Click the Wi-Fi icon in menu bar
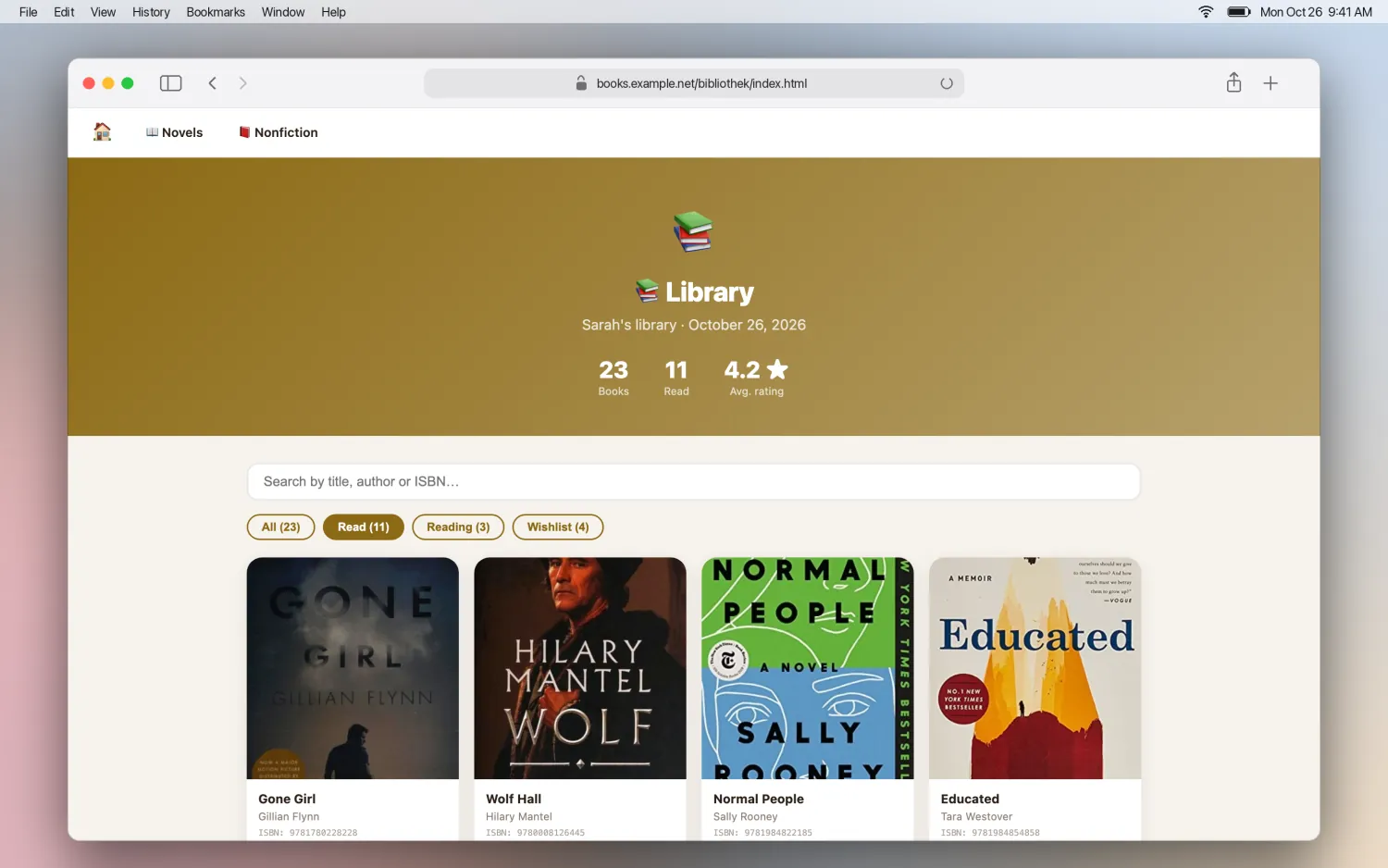The image size is (1388, 868). [x=1206, y=12]
